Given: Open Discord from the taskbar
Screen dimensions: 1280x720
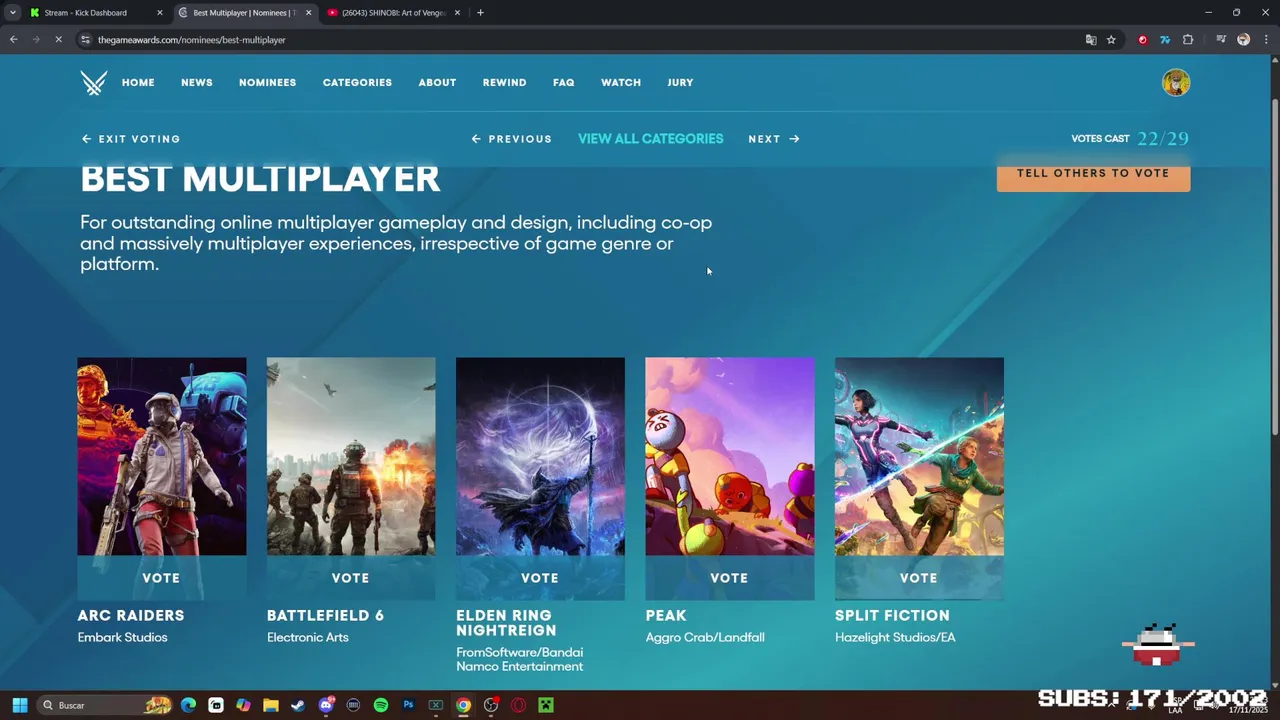Looking at the screenshot, I should pos(325,705).
